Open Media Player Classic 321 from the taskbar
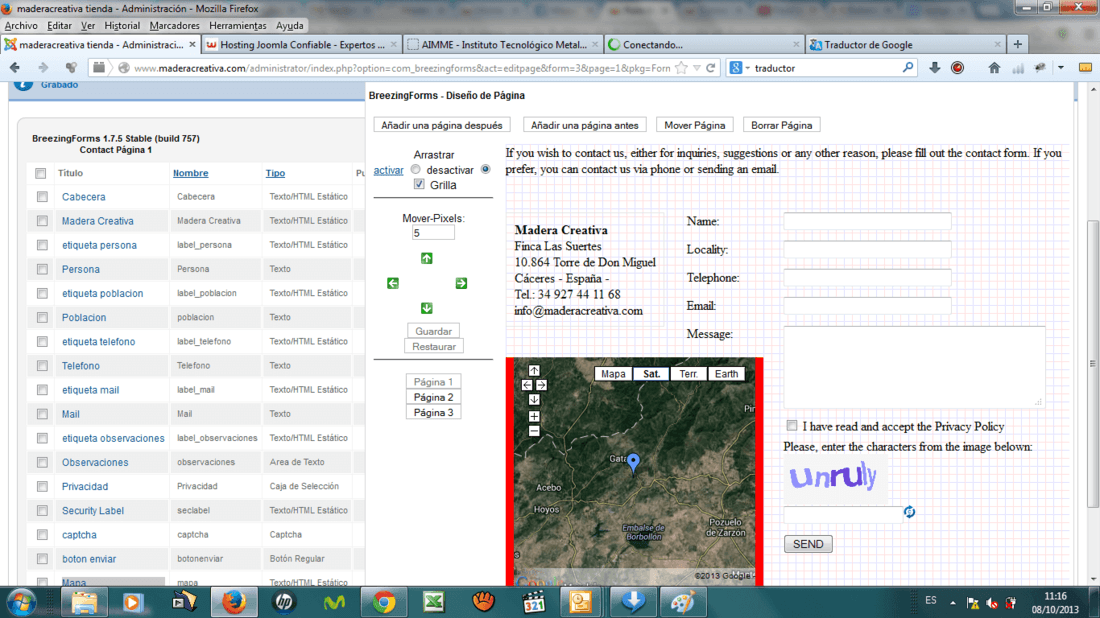 534,602
